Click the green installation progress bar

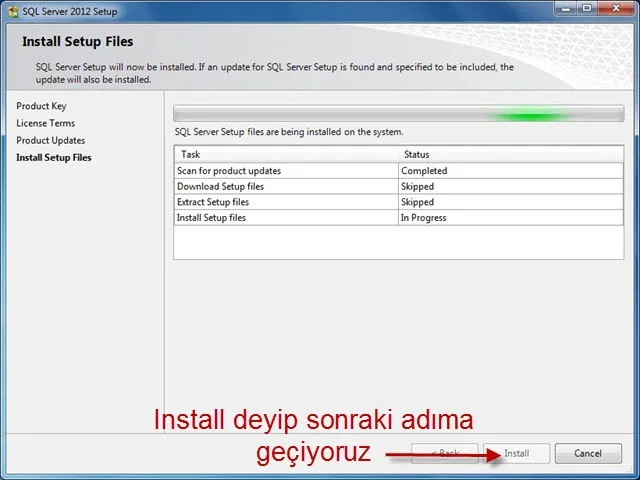398,113
